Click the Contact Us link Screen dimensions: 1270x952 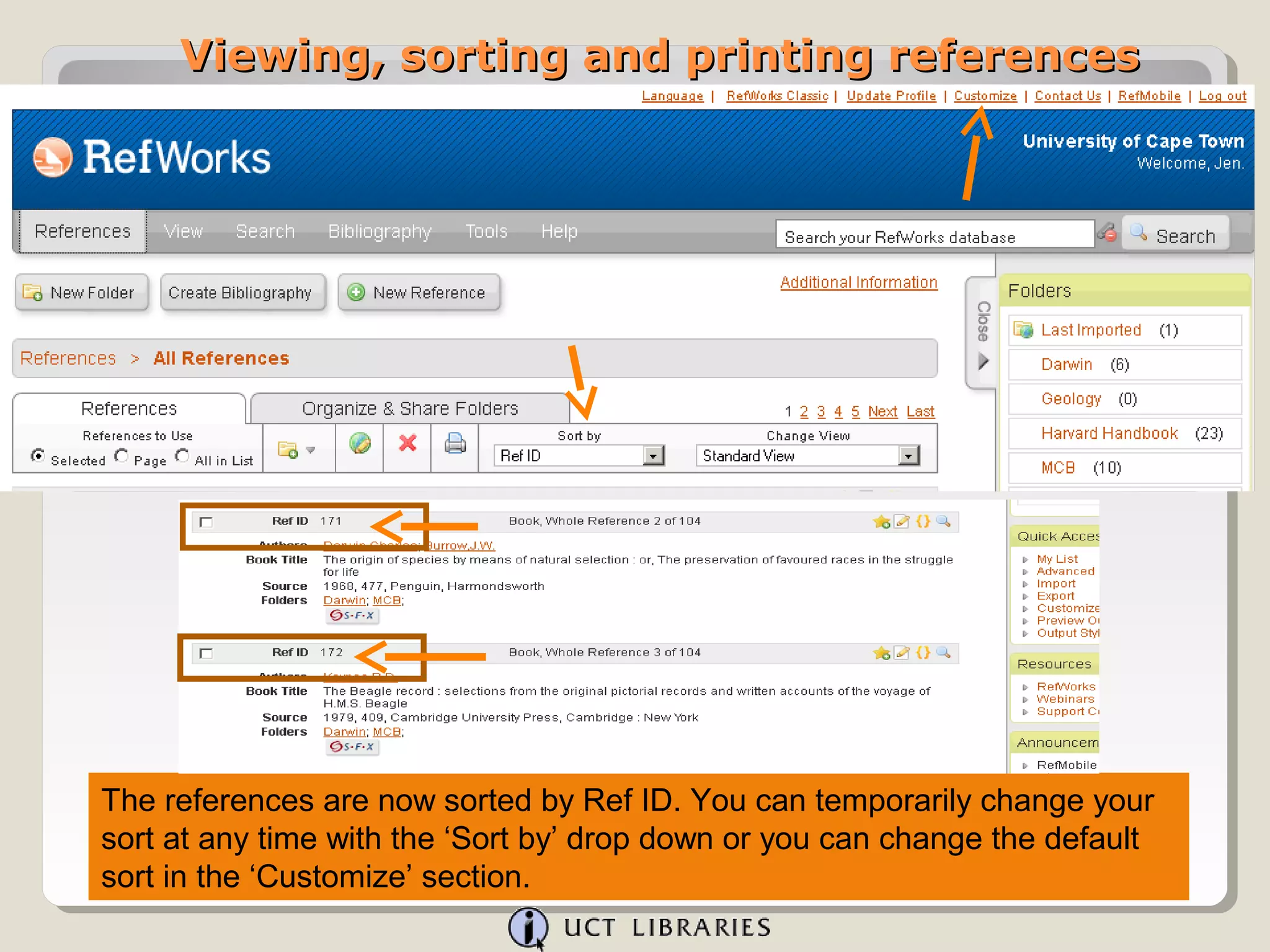point(1067,96)
